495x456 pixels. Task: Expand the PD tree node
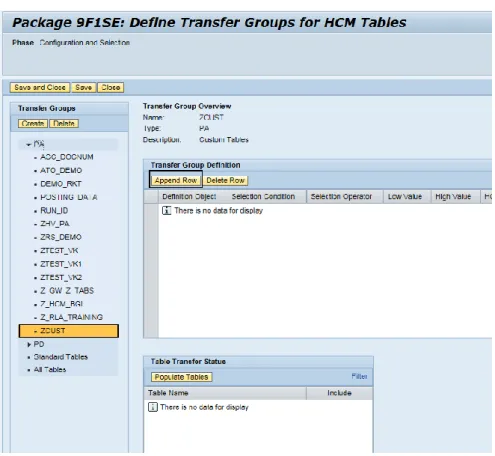pos(29,344)
